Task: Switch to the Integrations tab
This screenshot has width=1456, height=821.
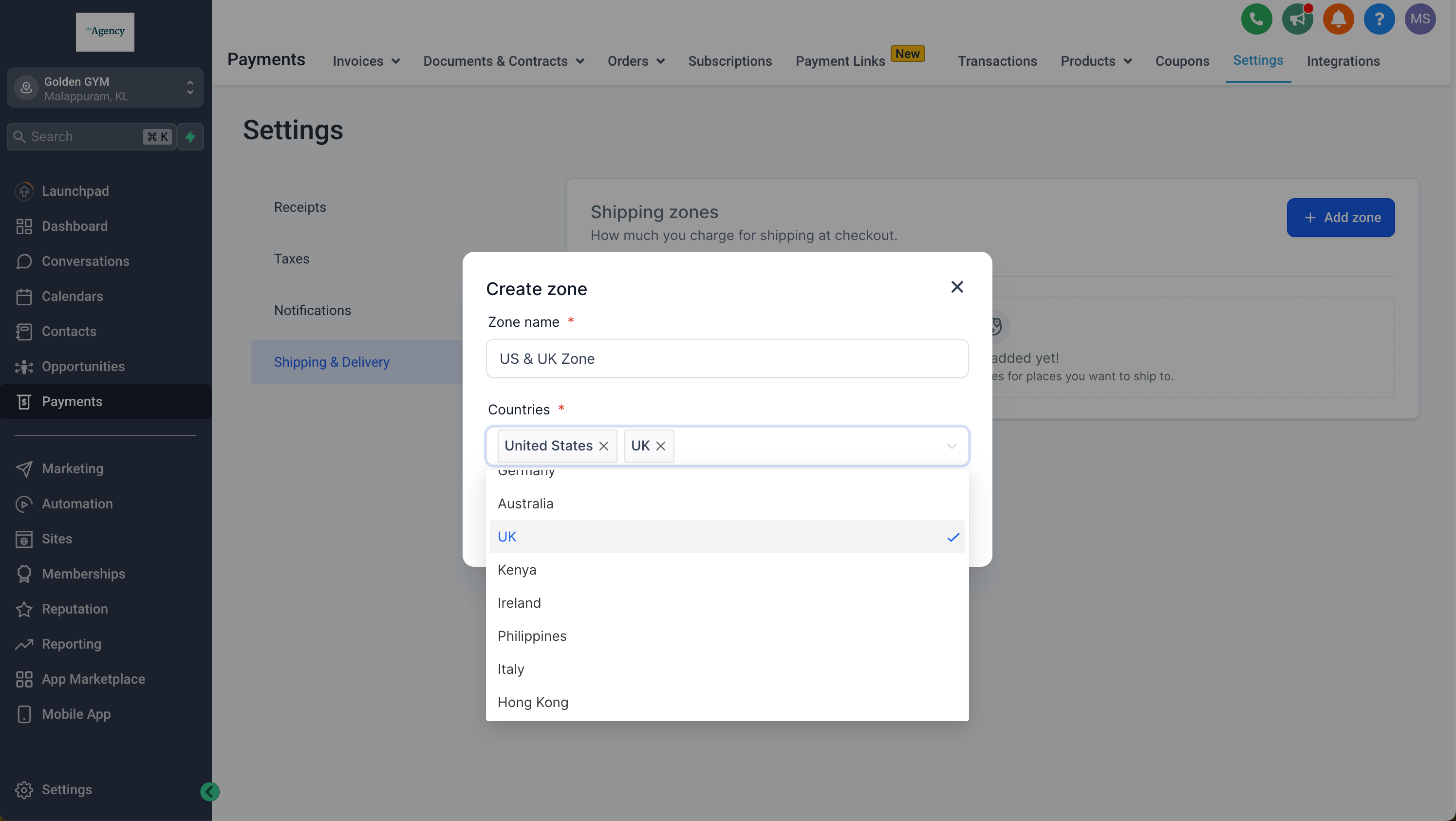Action: click(1343, 61)
